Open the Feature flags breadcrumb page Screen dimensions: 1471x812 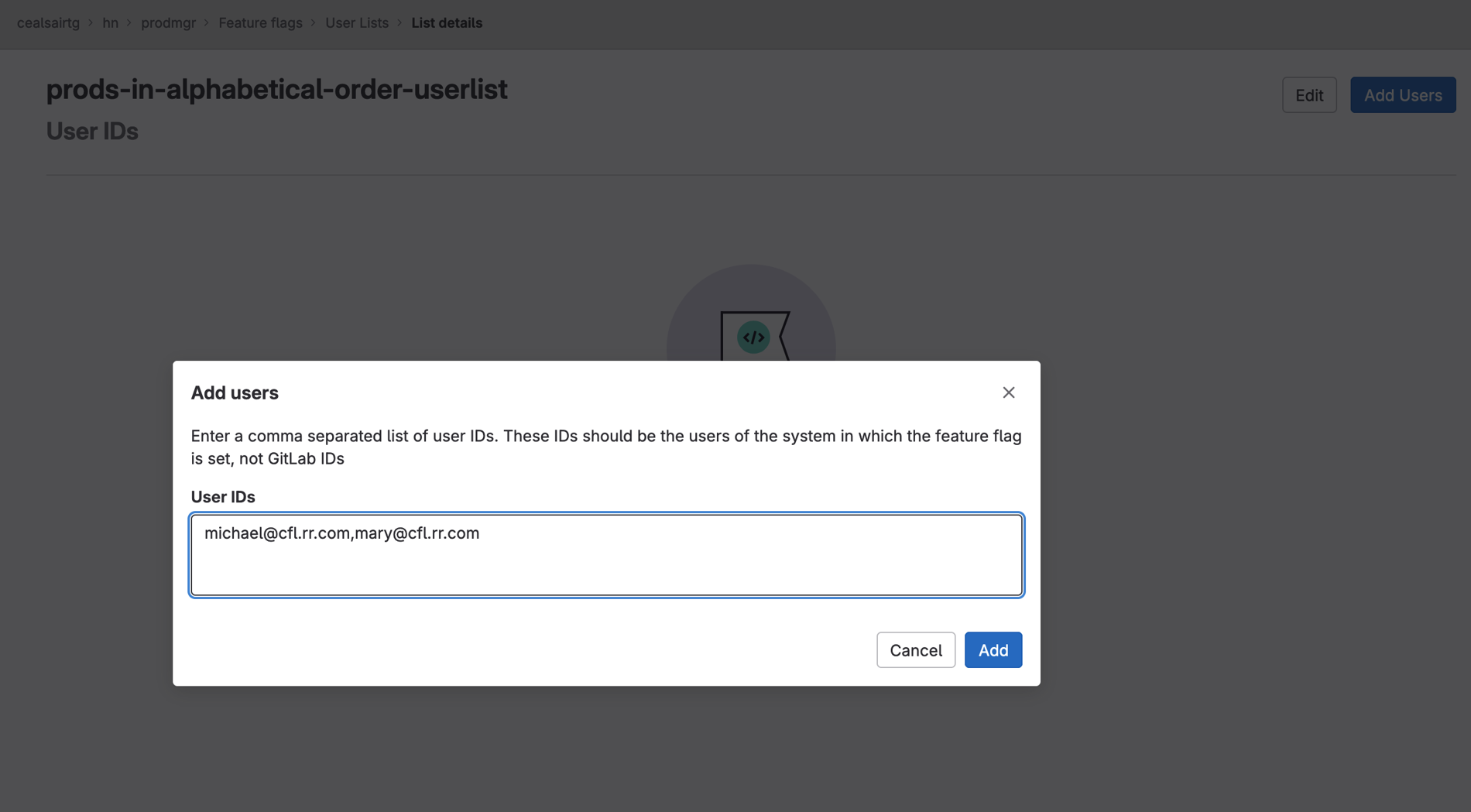pyautogui.click(x=260, y=22)
